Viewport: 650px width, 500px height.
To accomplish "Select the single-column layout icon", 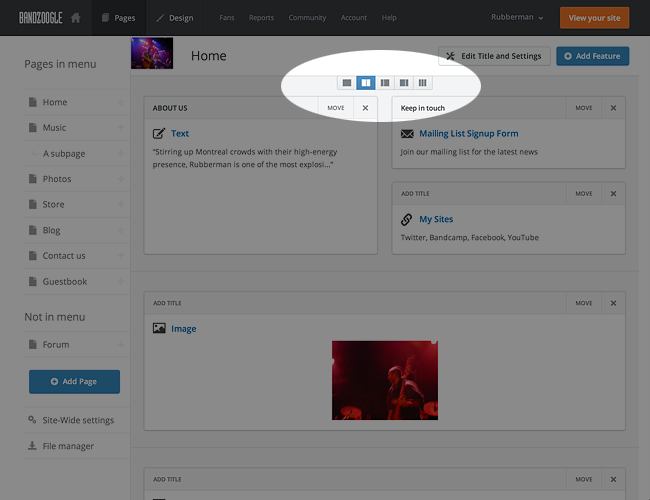I will tap(347, 83).
